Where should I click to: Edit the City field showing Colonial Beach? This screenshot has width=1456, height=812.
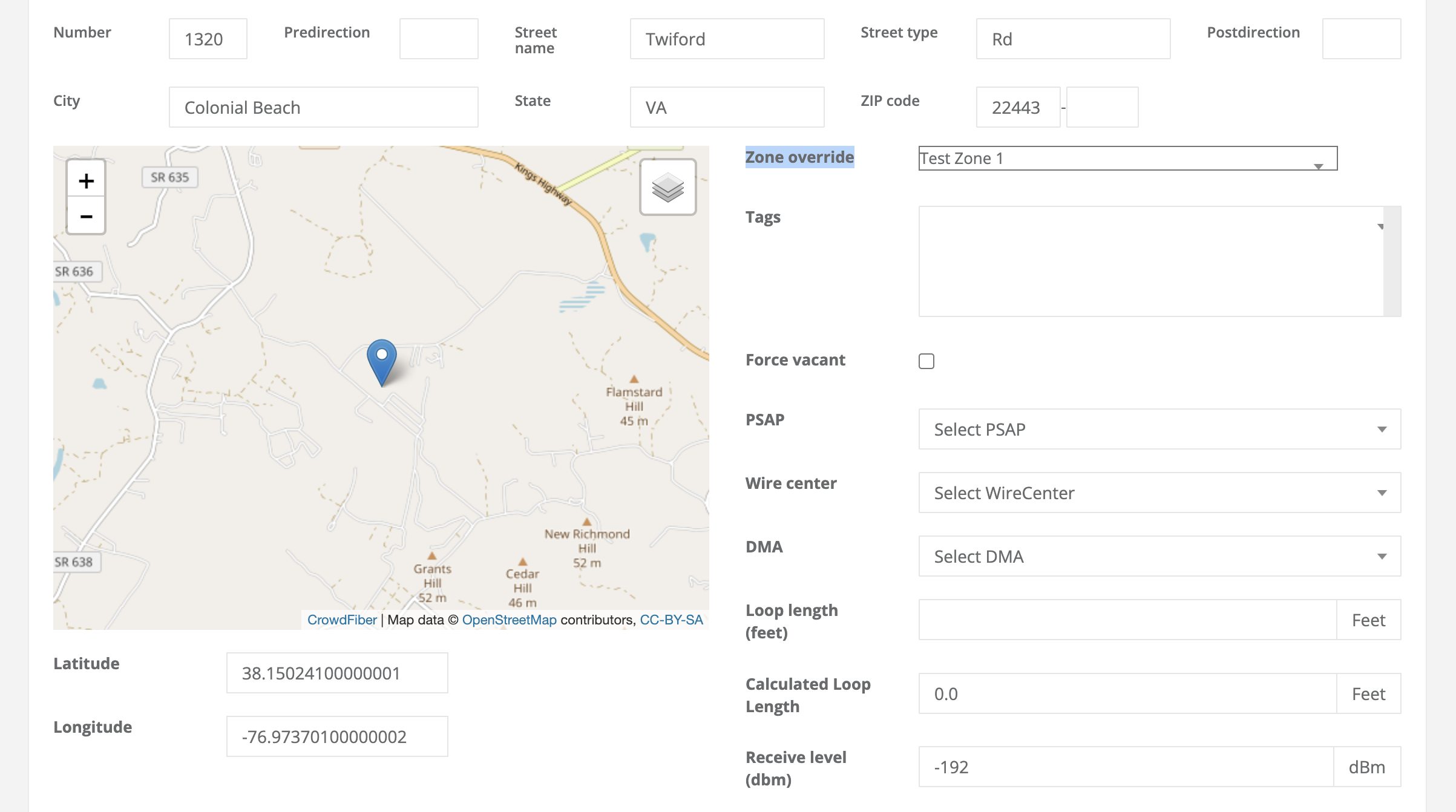[323, 107]
